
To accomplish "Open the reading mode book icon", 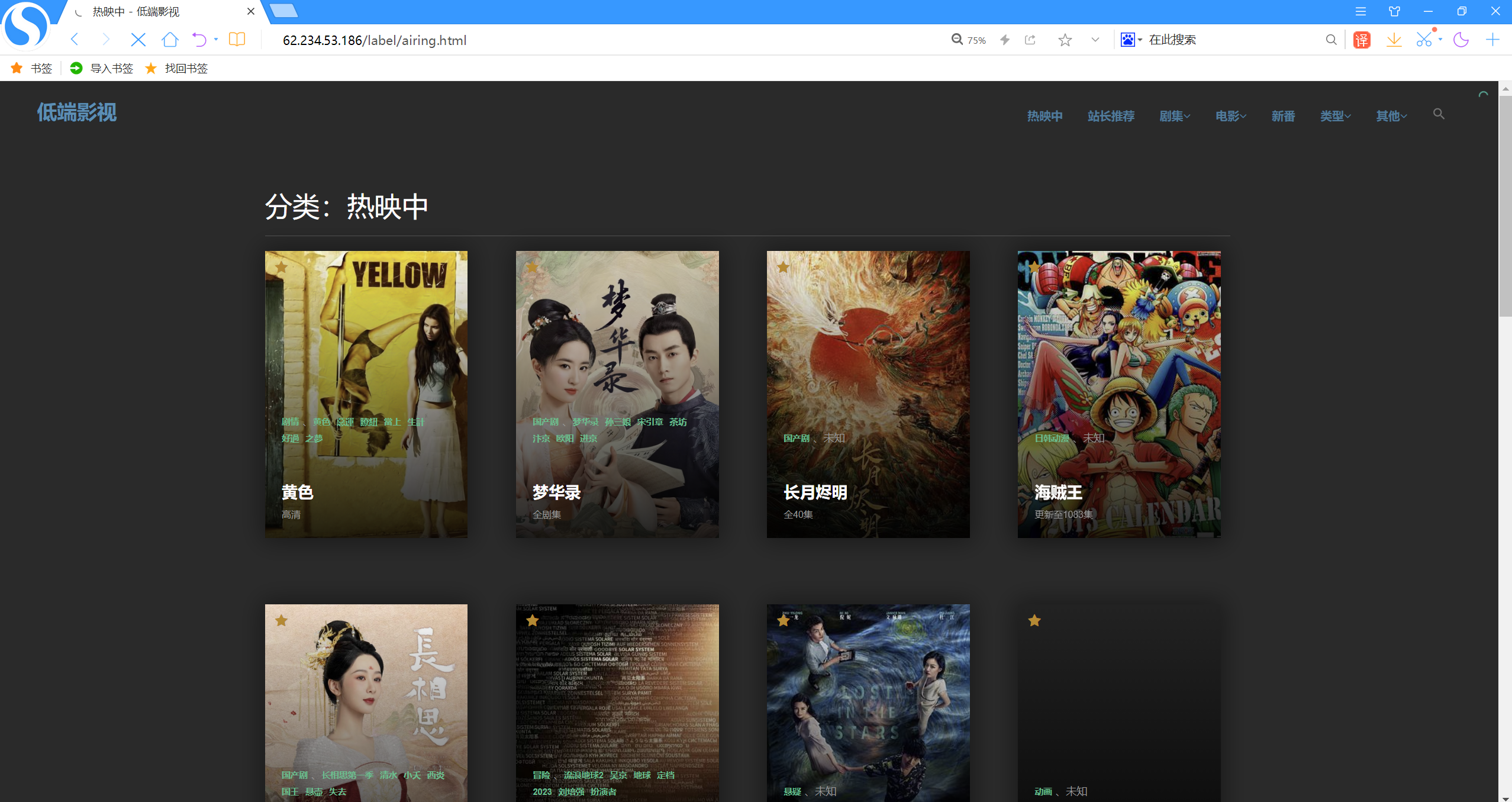I will [237, 40].
